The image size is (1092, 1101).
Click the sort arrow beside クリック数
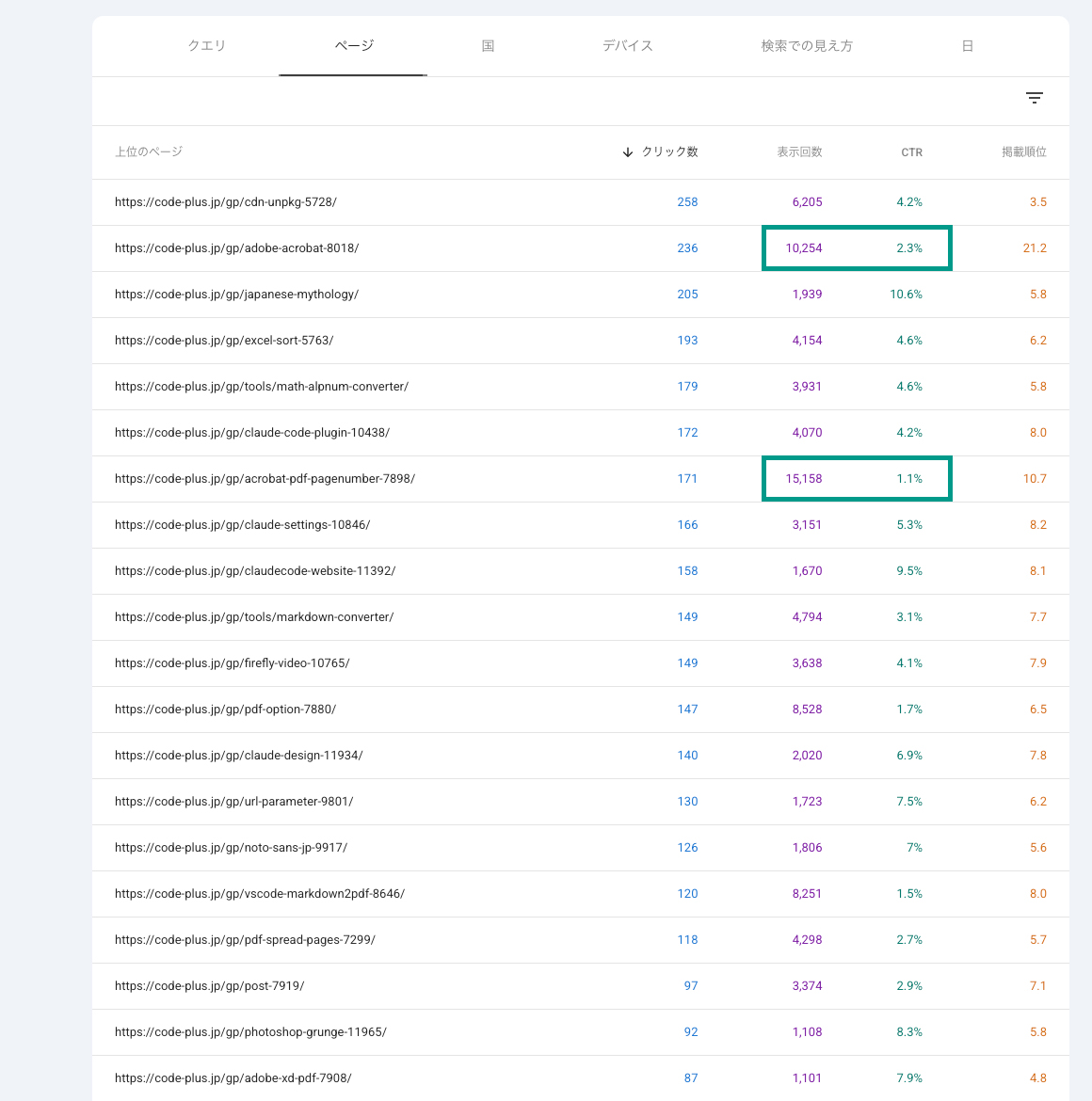628,152
